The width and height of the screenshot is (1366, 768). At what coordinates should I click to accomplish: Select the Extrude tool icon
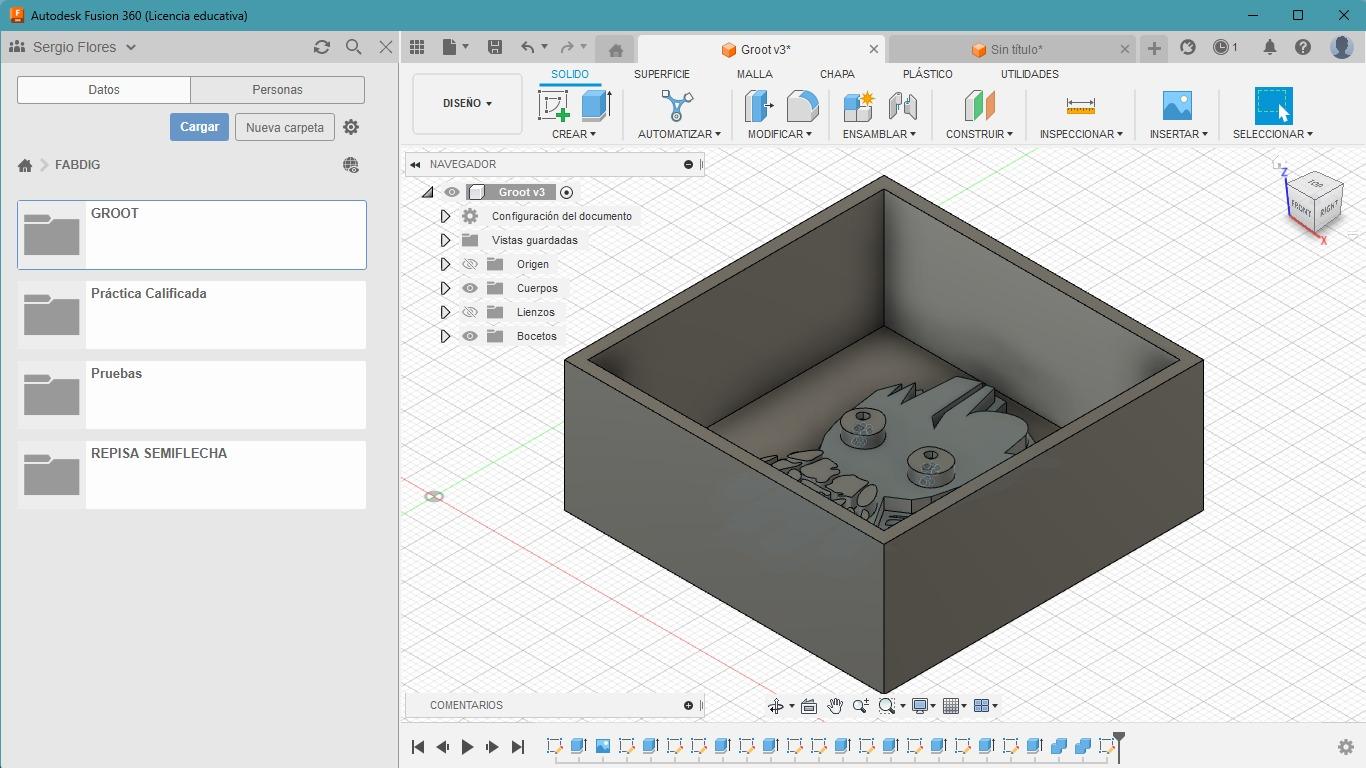596,105
